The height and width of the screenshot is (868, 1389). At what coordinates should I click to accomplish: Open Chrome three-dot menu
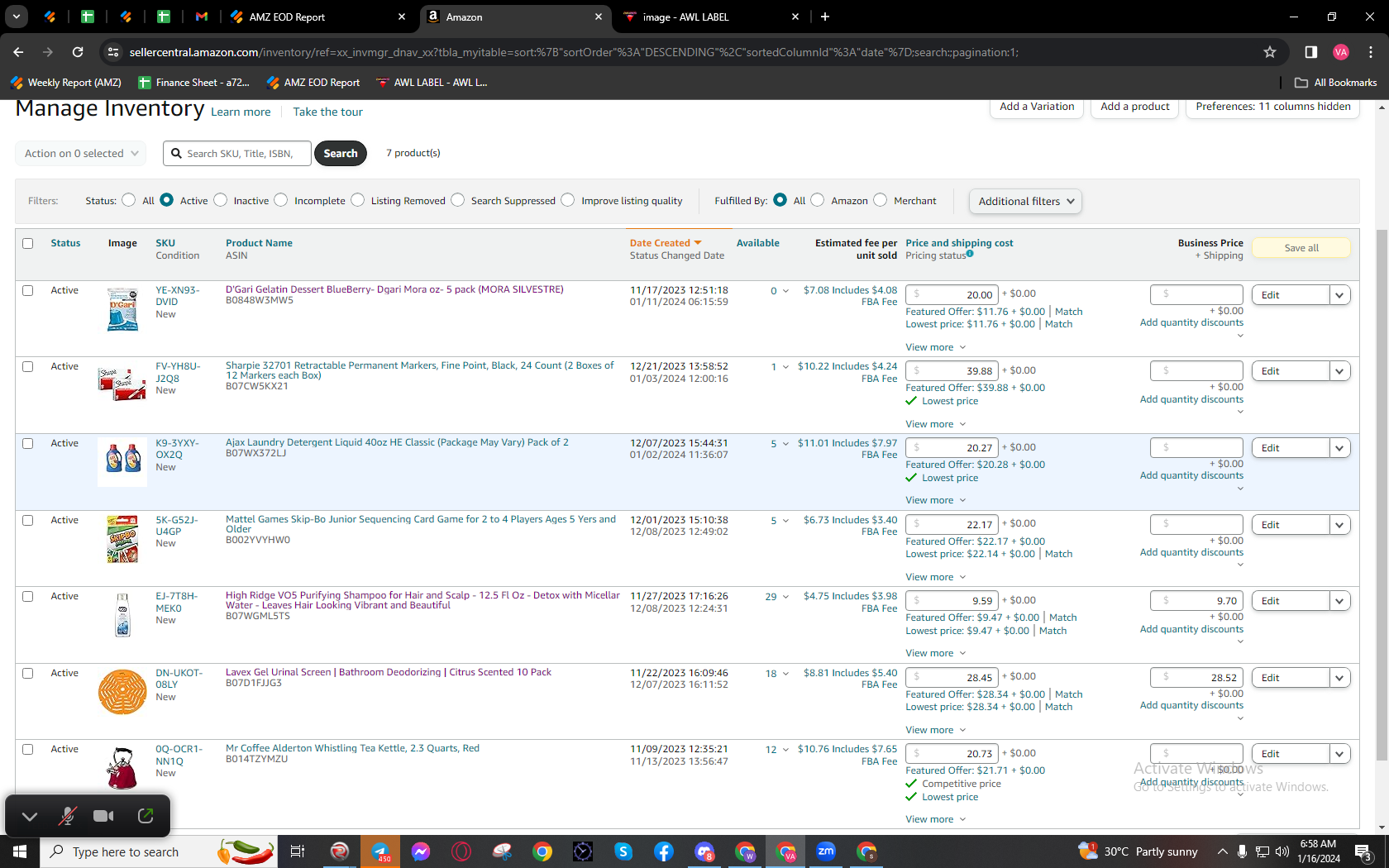coord(1371,52)
